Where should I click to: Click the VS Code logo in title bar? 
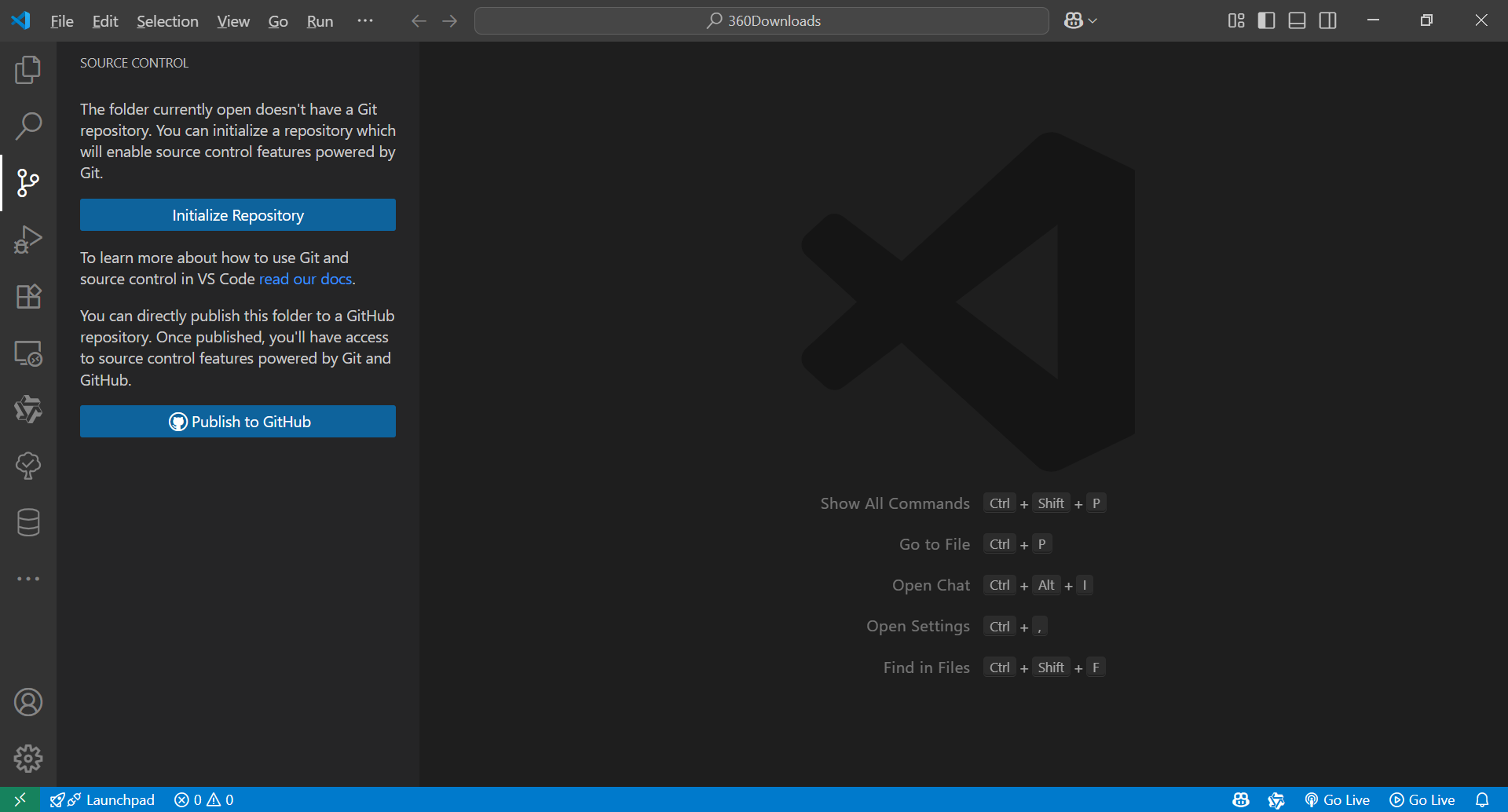point(21,20)
